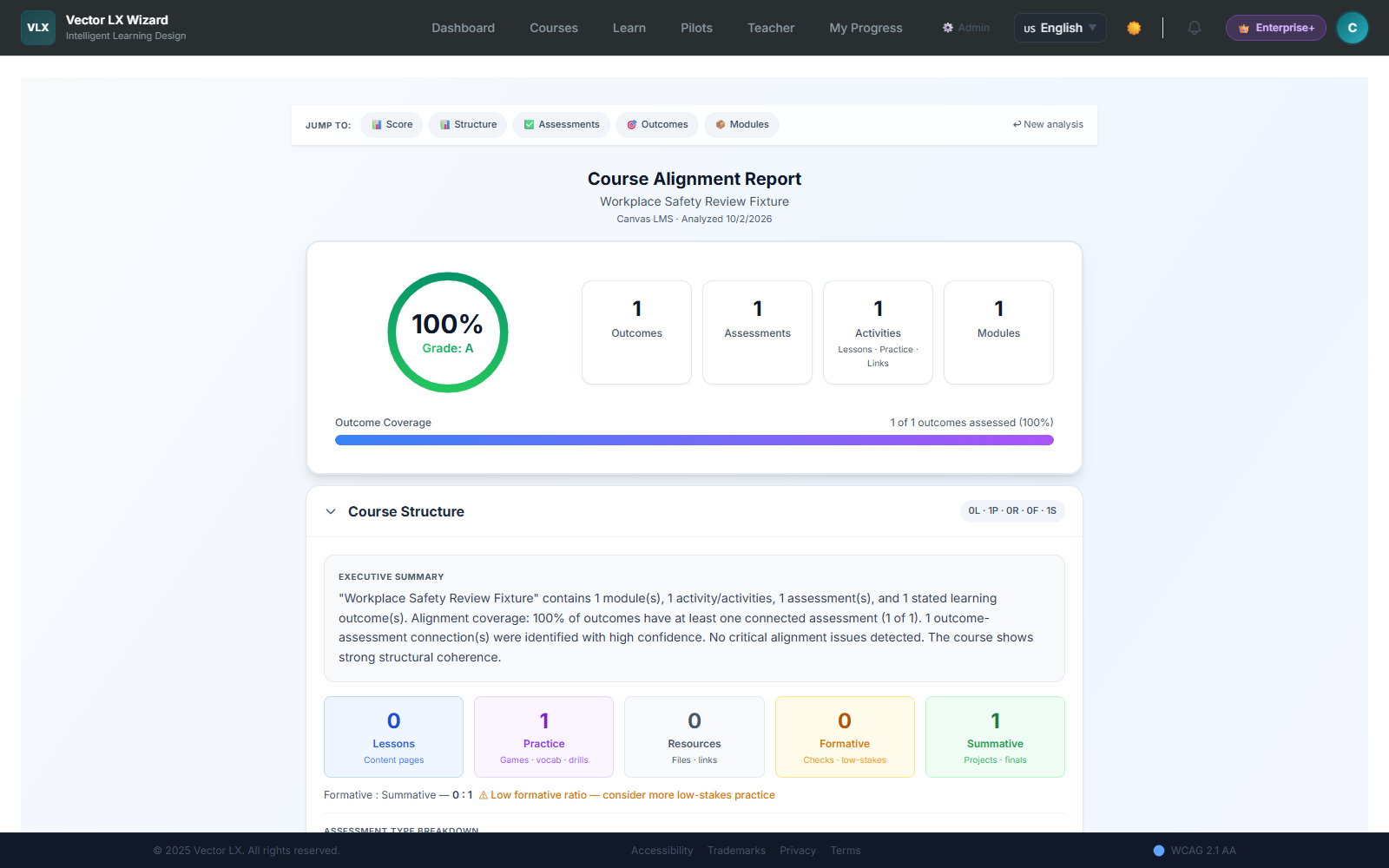The width and height of the screenshot is (1389, 868).
Task: Open the Trademarks footer link
Action: coord(736,851)
